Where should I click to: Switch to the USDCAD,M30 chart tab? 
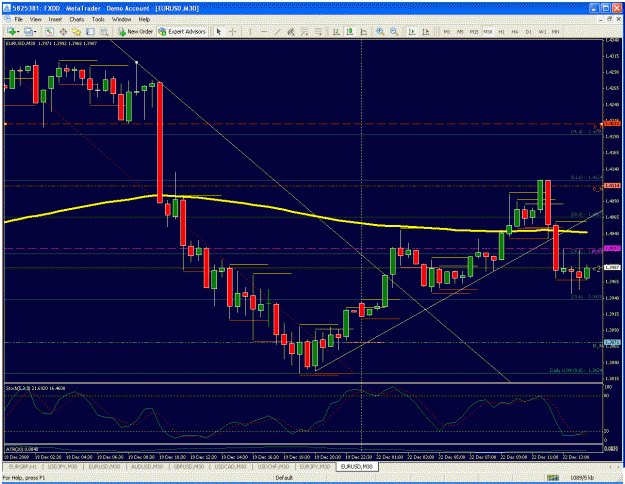pyautogui.click(x=230, y=466)
